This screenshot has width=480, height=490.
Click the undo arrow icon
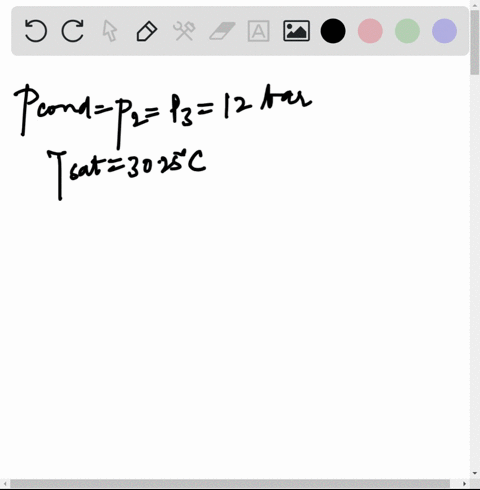point(36,31)
